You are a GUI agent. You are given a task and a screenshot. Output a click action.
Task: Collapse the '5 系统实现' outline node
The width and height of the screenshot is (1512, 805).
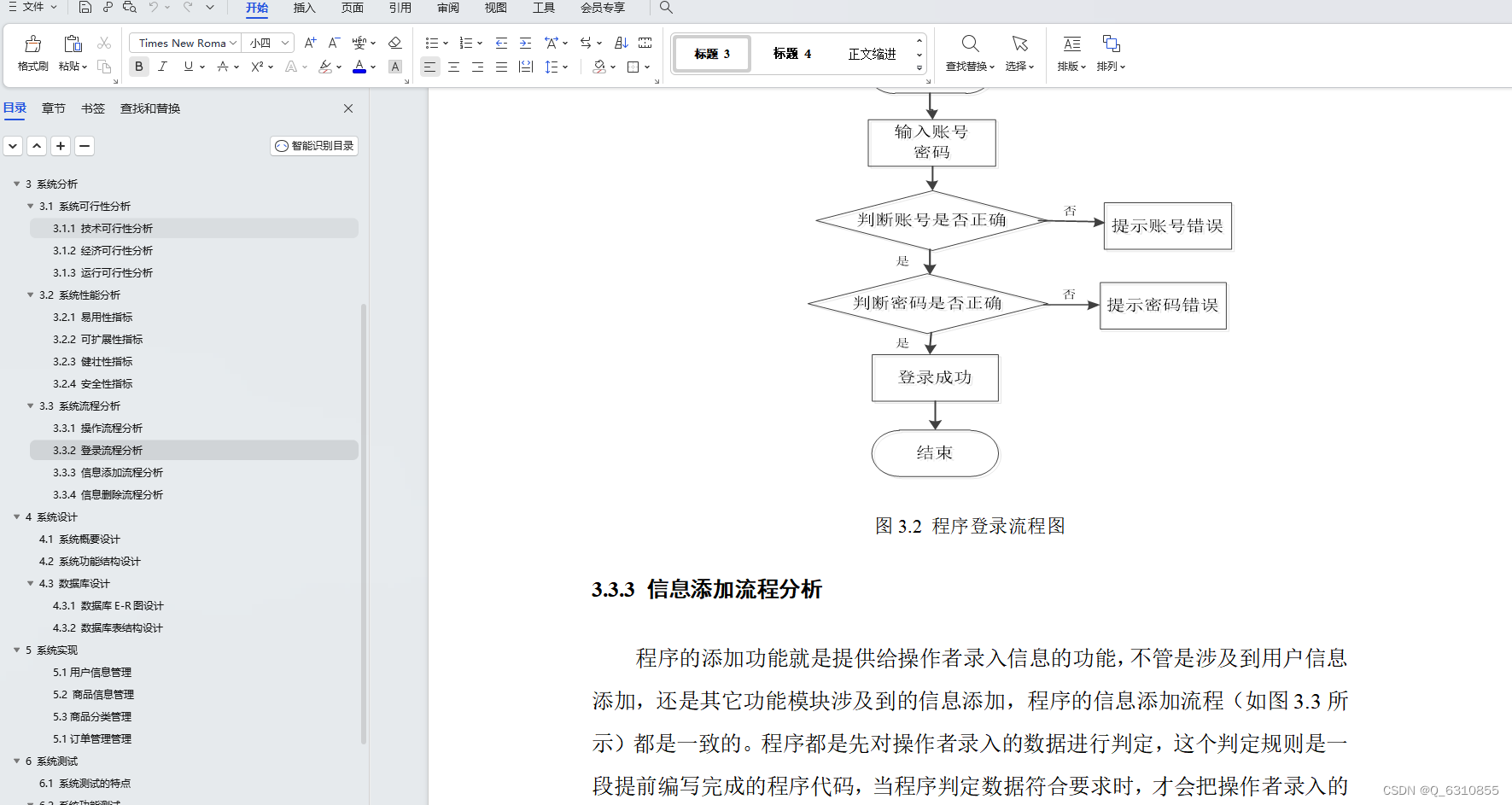click(16, 650)
